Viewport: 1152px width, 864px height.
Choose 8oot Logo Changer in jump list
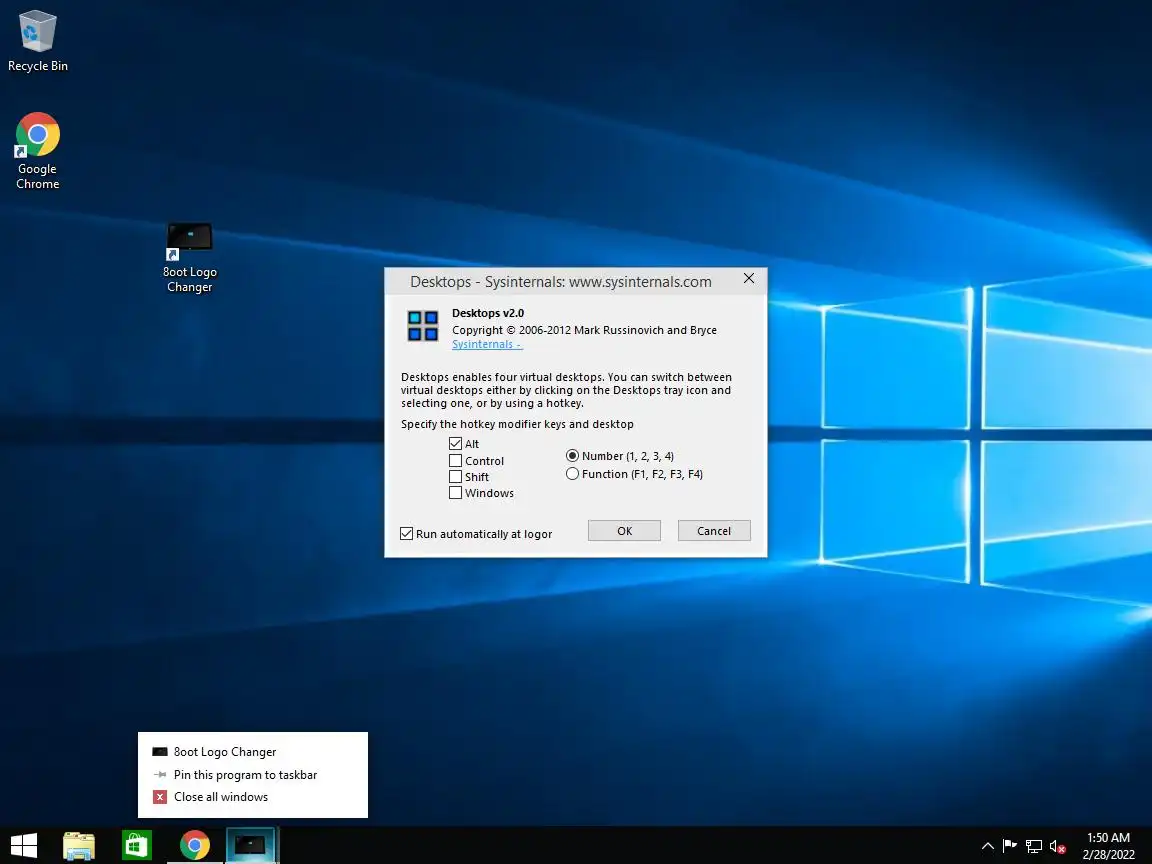coord(253,752)
